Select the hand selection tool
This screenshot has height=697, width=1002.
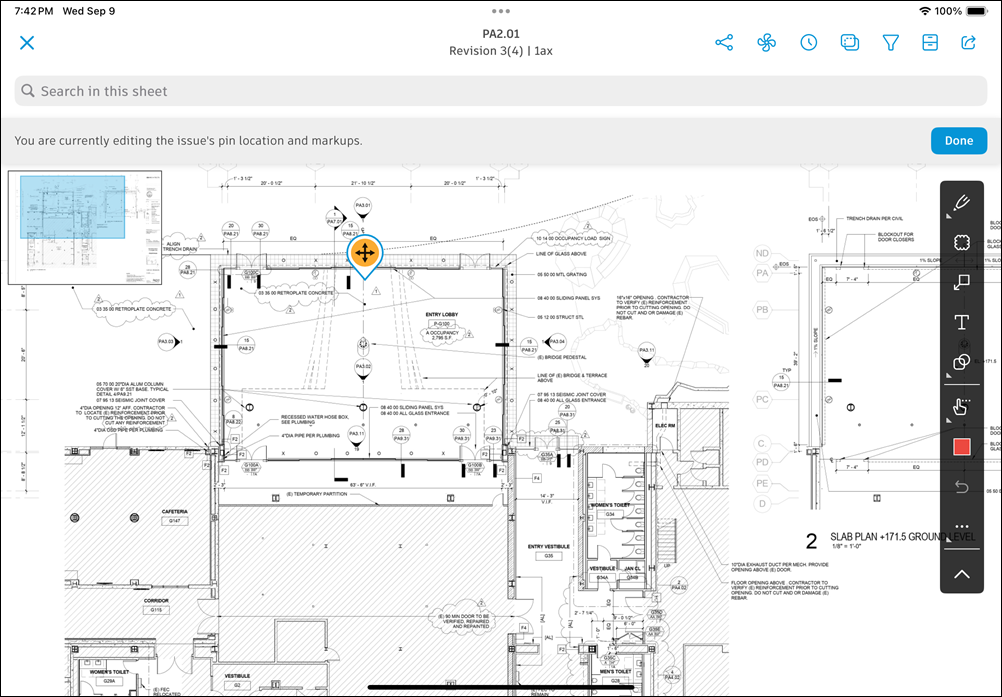[x=961, y=406]
